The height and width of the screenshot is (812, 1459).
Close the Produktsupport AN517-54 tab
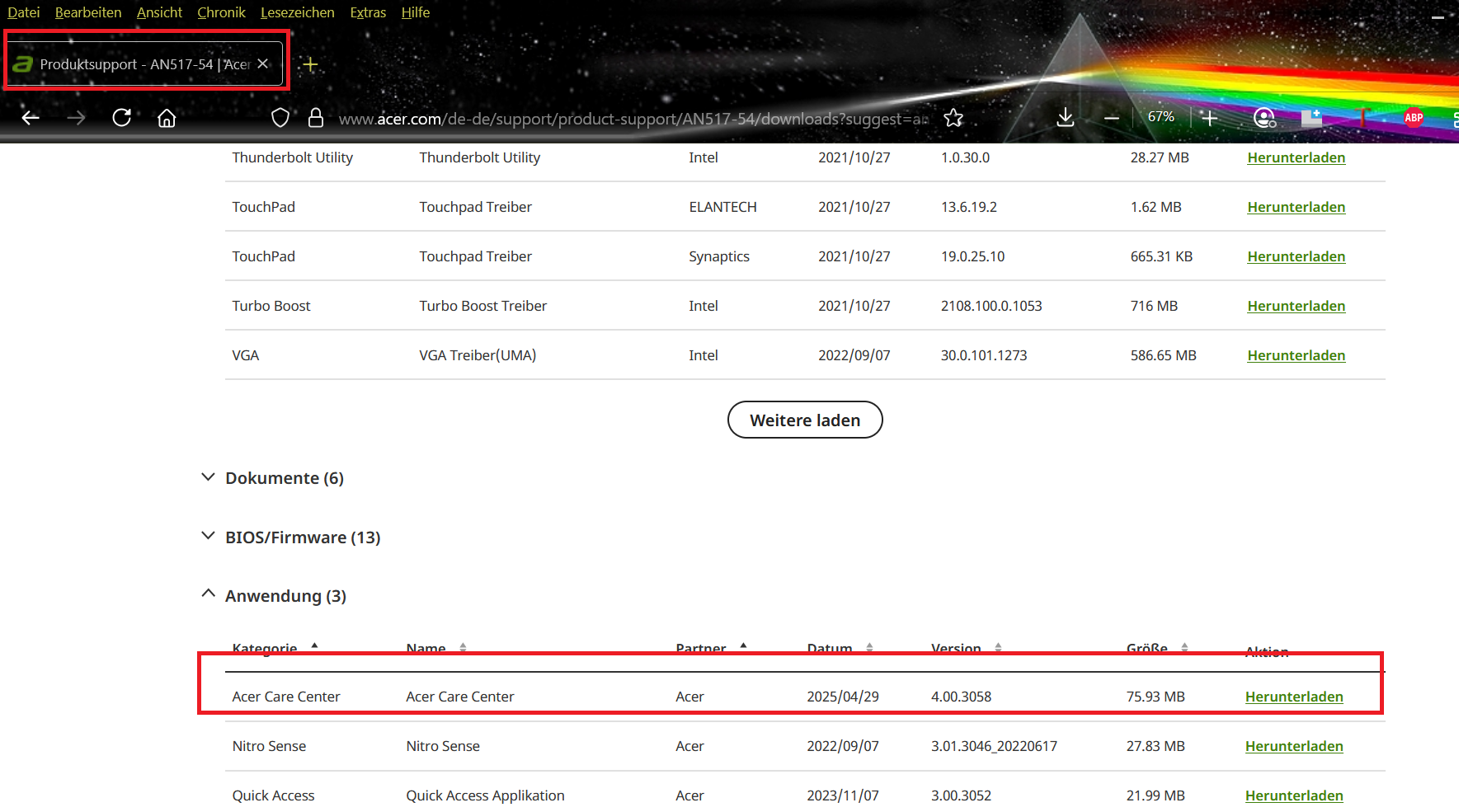coord(262,63)
